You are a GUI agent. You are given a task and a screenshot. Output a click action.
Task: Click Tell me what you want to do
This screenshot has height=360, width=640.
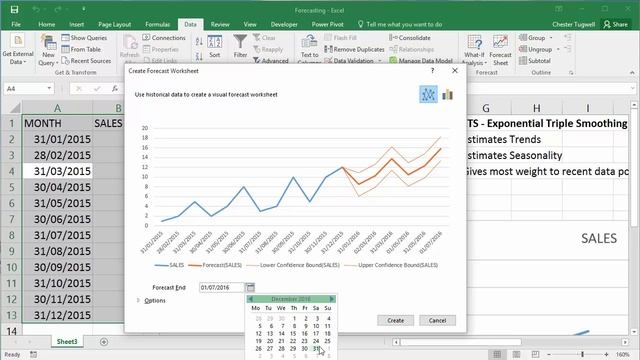click(x=400, y=24)
